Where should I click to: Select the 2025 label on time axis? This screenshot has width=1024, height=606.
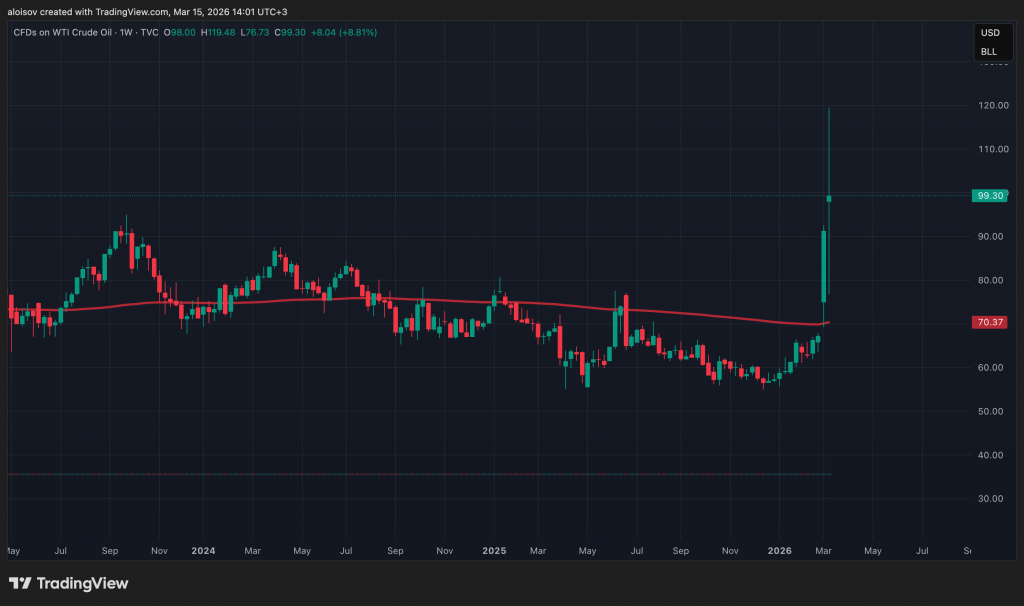pyautogui.click(x=495, y=550)
